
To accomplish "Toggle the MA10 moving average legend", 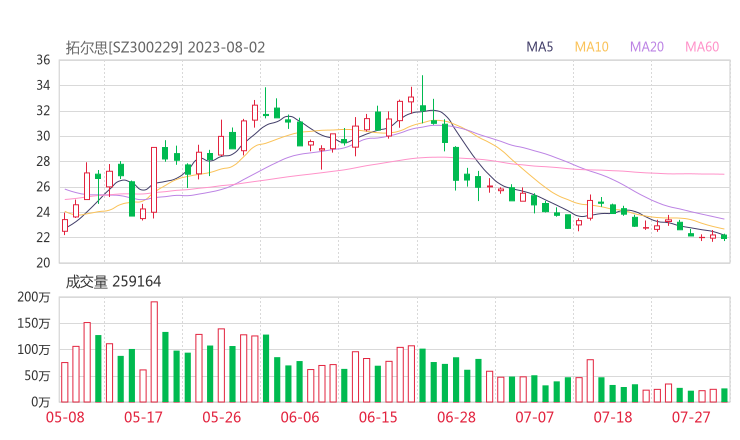I will click(592, 47).
